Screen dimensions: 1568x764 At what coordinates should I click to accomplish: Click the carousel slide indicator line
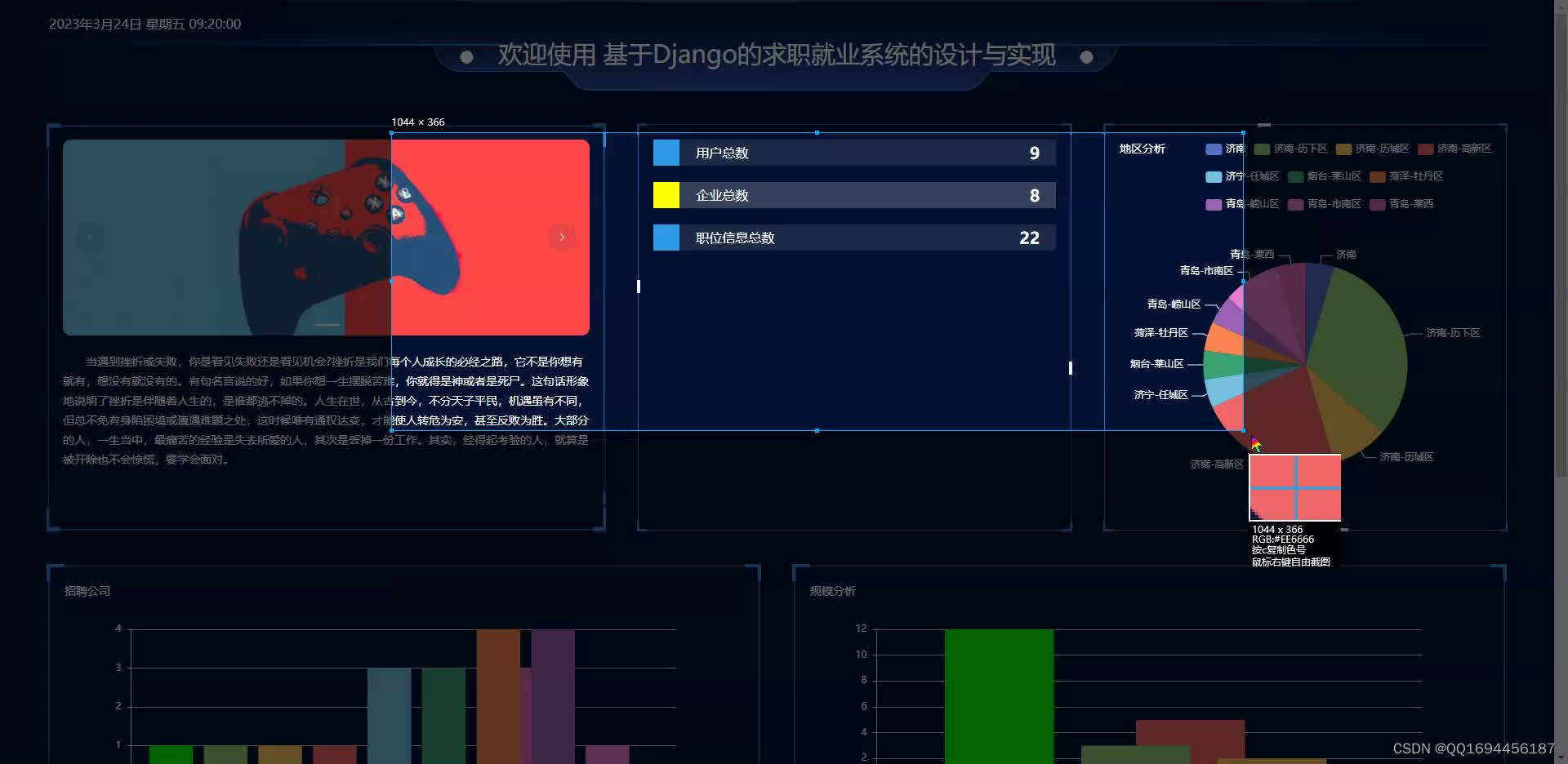[327, 325]
